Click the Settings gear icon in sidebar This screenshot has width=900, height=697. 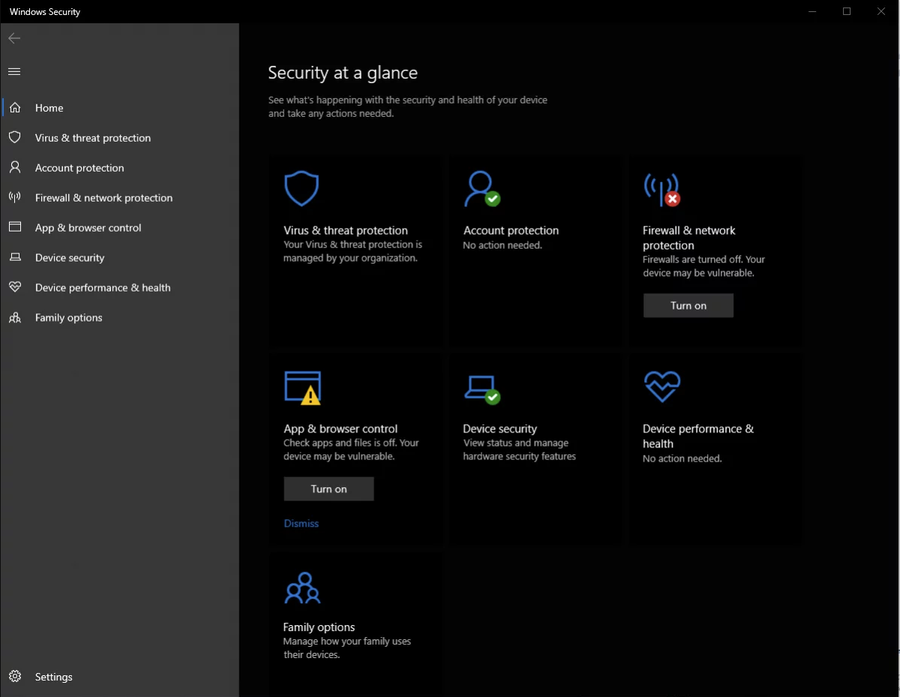(15, 677)
